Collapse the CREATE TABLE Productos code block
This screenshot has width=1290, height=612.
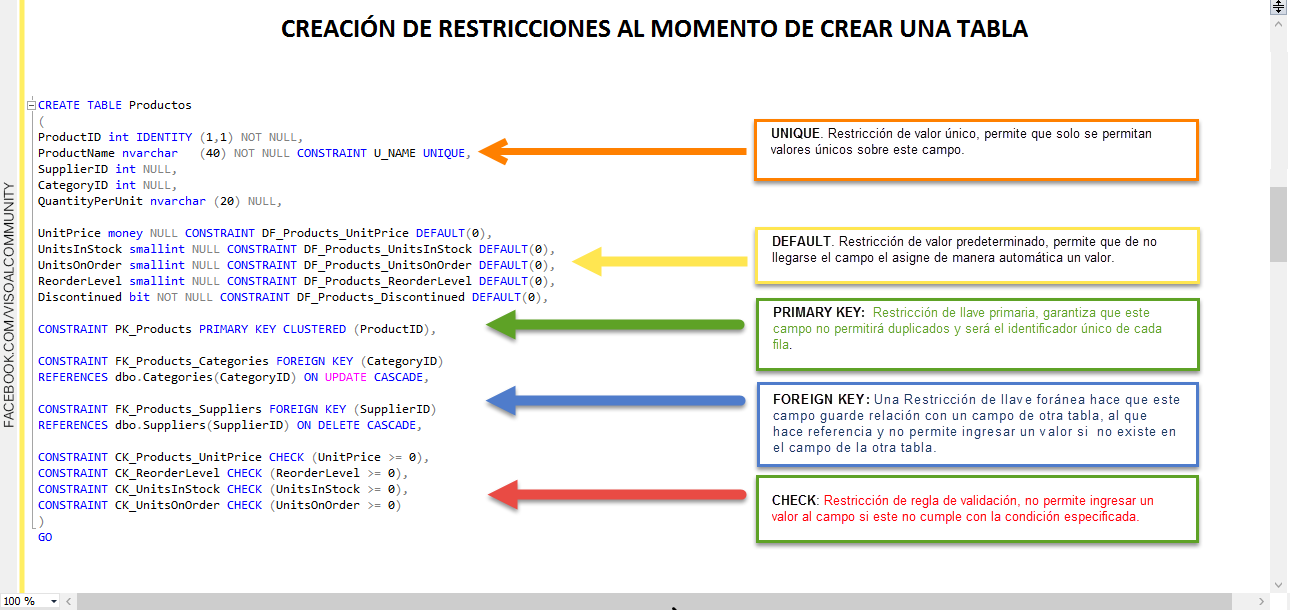coord(32,105)
